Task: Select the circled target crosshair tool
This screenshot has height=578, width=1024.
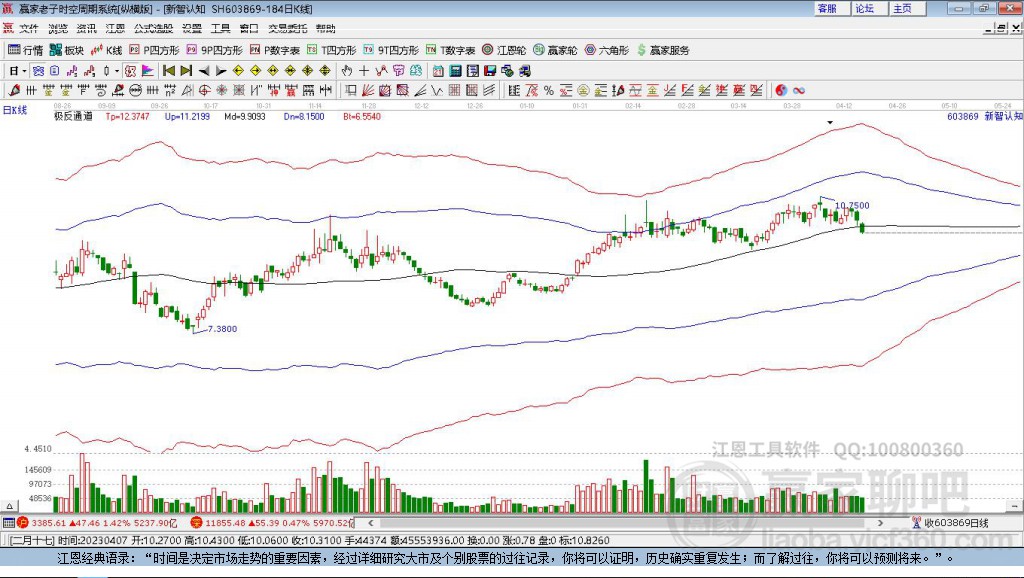Action: pyautogui.click(x=204, y=90)
